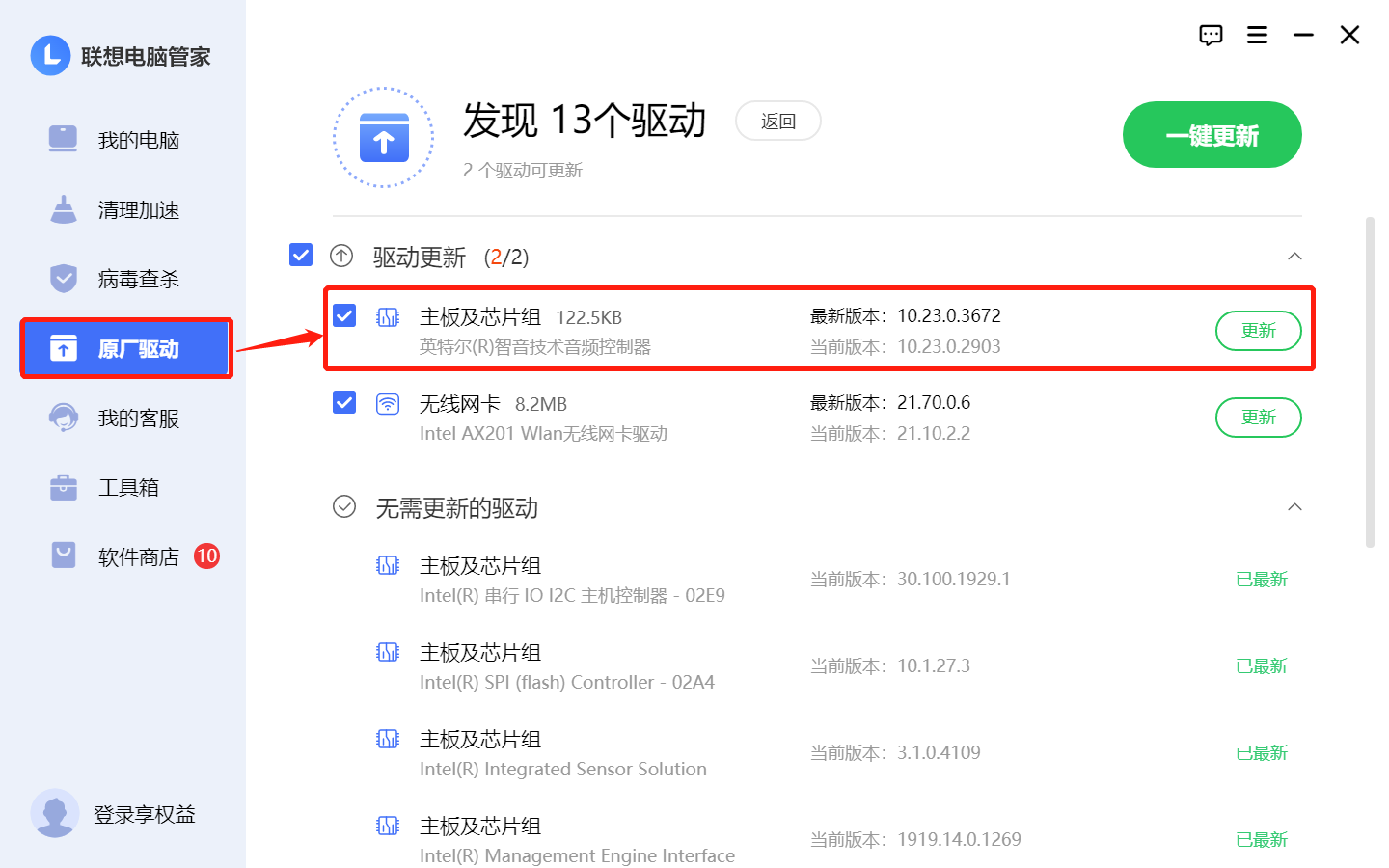Click the 病毒查杀 shield icon
The height and width of the screenshot is (868, 1389).
tap(64, 279)
